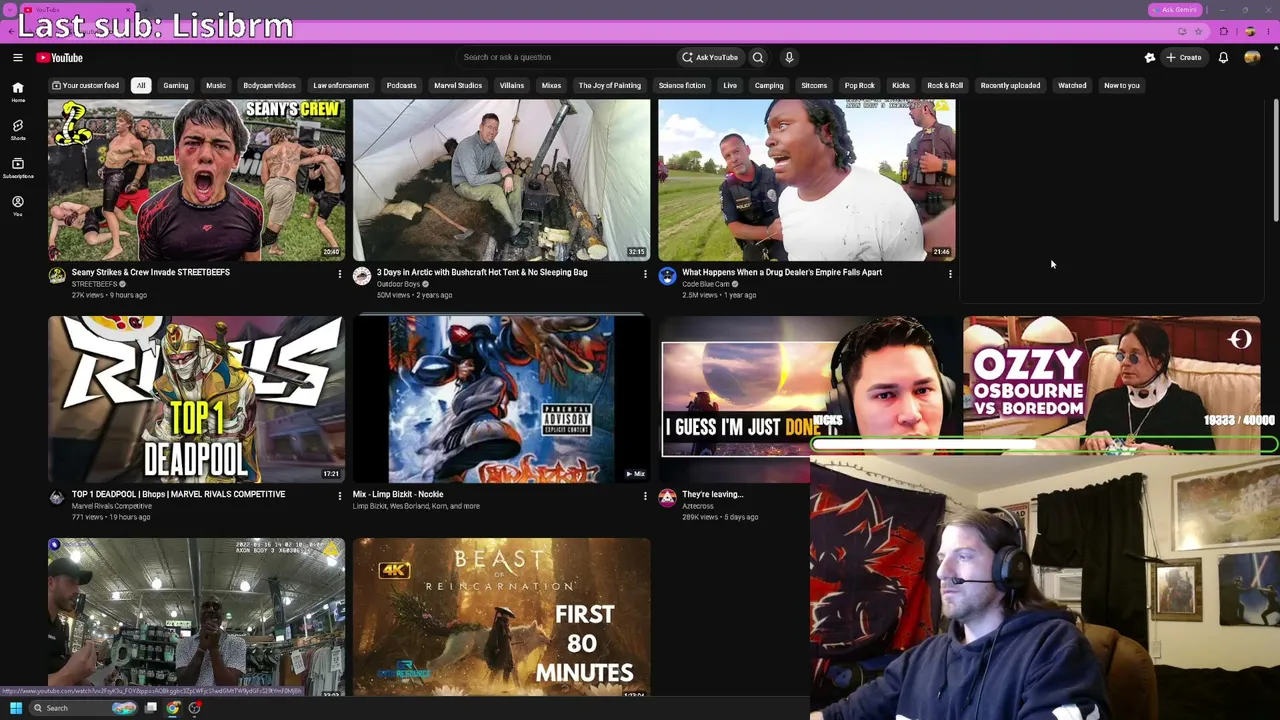Open Marvel Rivals Competitive channel avatar

57,498
